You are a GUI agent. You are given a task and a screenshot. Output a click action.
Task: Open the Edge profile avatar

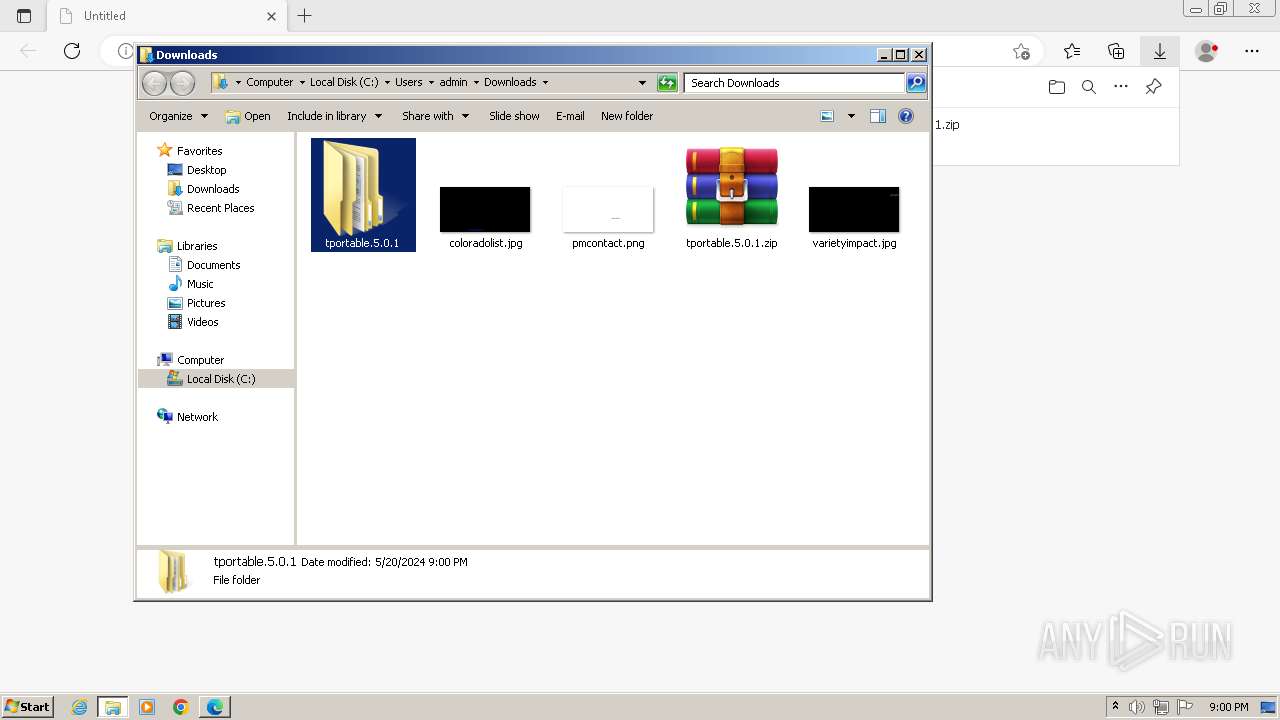pyautogui.click(x=1207, y=51)
